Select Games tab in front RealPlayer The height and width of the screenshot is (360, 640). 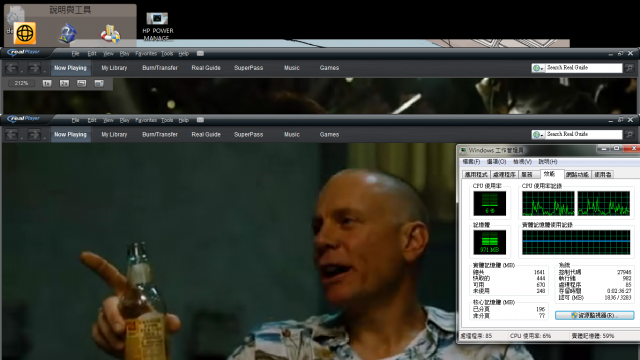click(329, 134)
